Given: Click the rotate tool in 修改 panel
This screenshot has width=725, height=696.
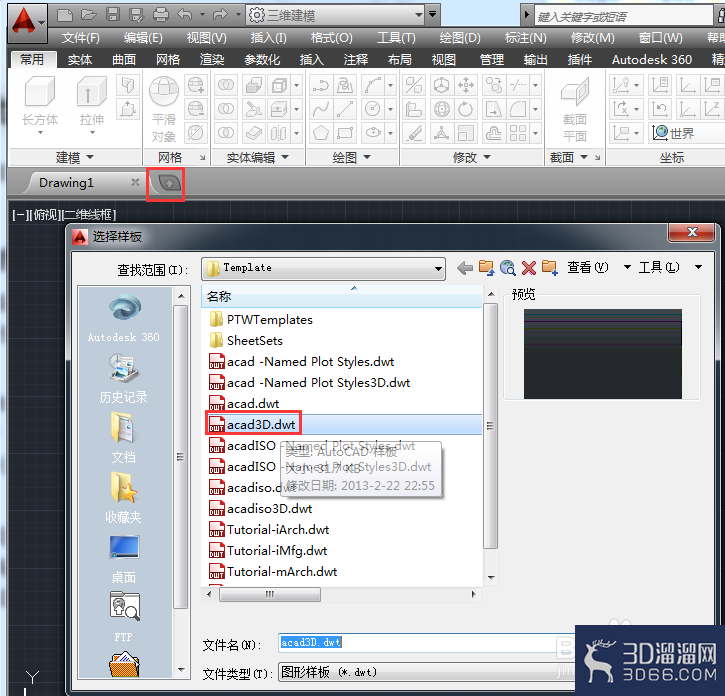Looking at the screenshot, I should click(466, 109).
